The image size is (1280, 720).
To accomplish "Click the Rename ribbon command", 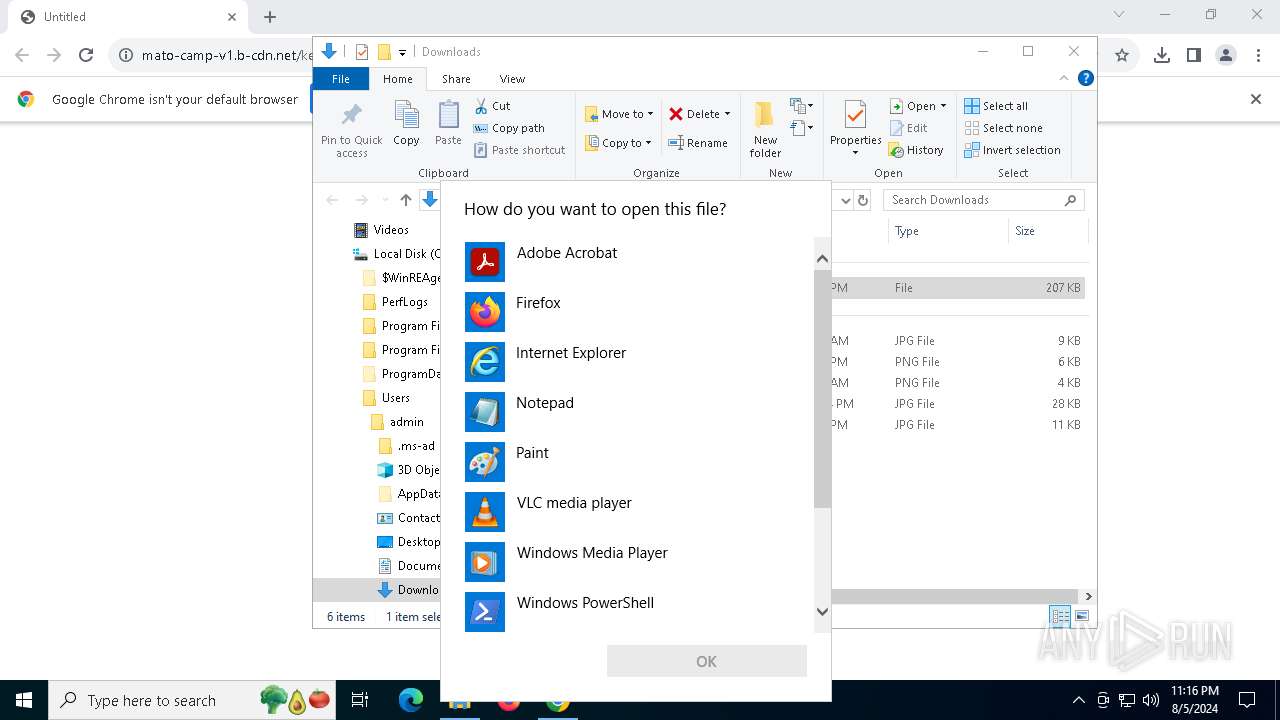I will [698, 143].
